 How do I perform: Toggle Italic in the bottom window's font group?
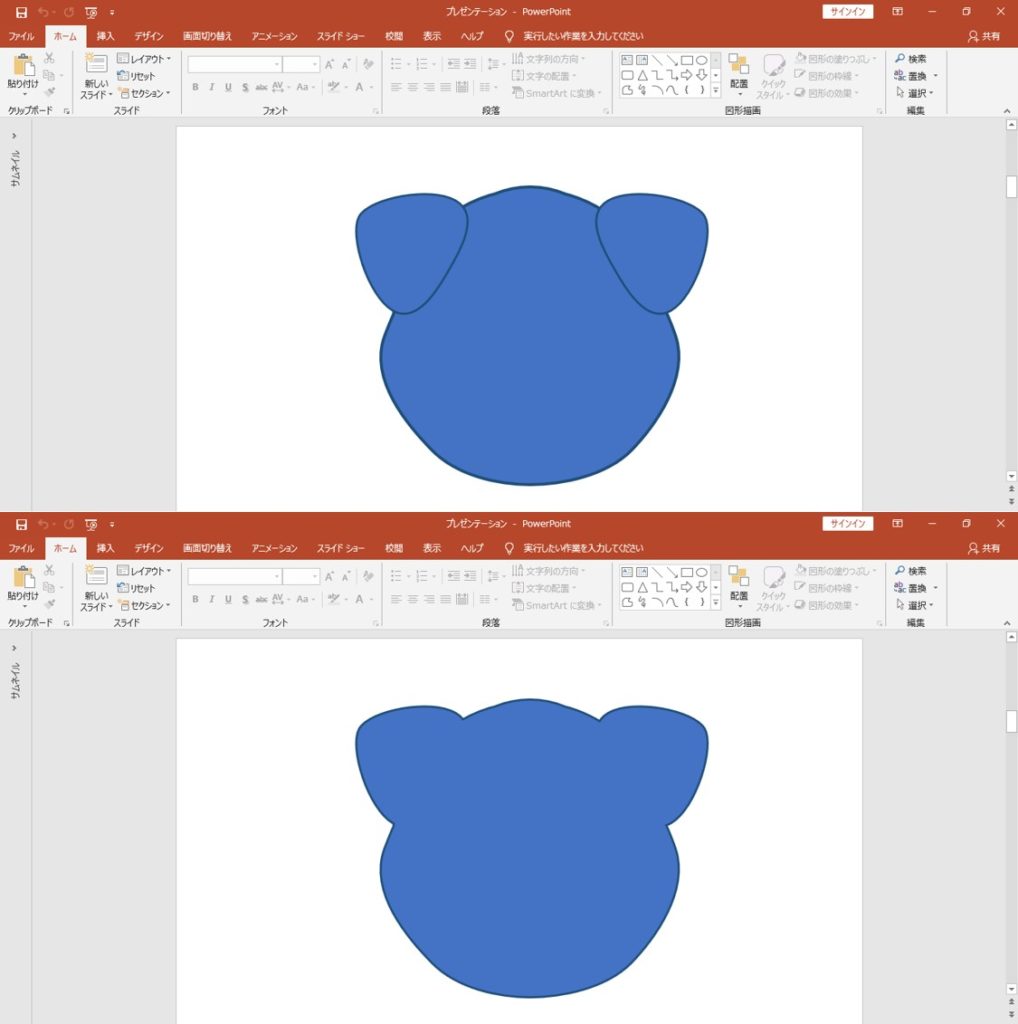click(211, 600)
